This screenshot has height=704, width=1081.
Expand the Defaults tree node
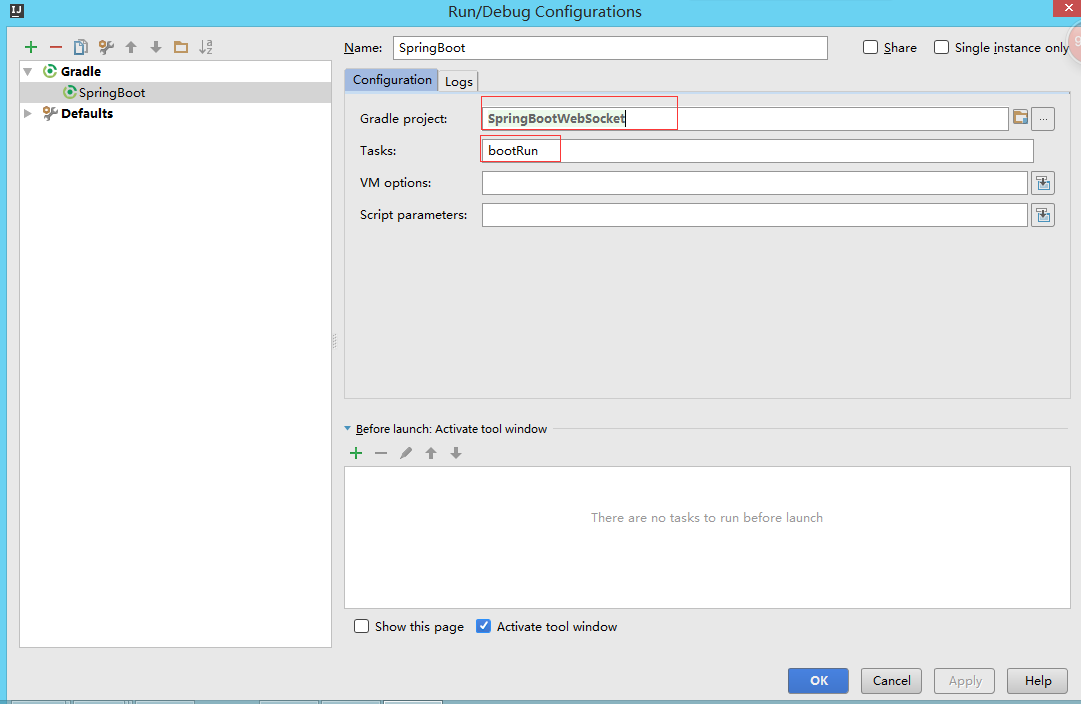coord(28,113)
